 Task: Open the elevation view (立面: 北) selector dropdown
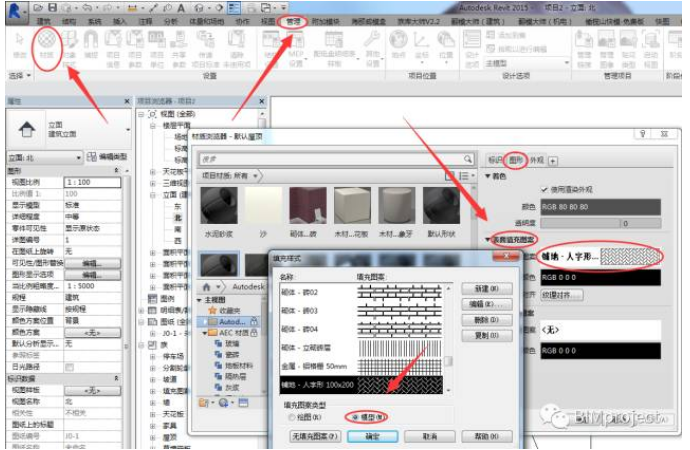click(x=45, y=157)
